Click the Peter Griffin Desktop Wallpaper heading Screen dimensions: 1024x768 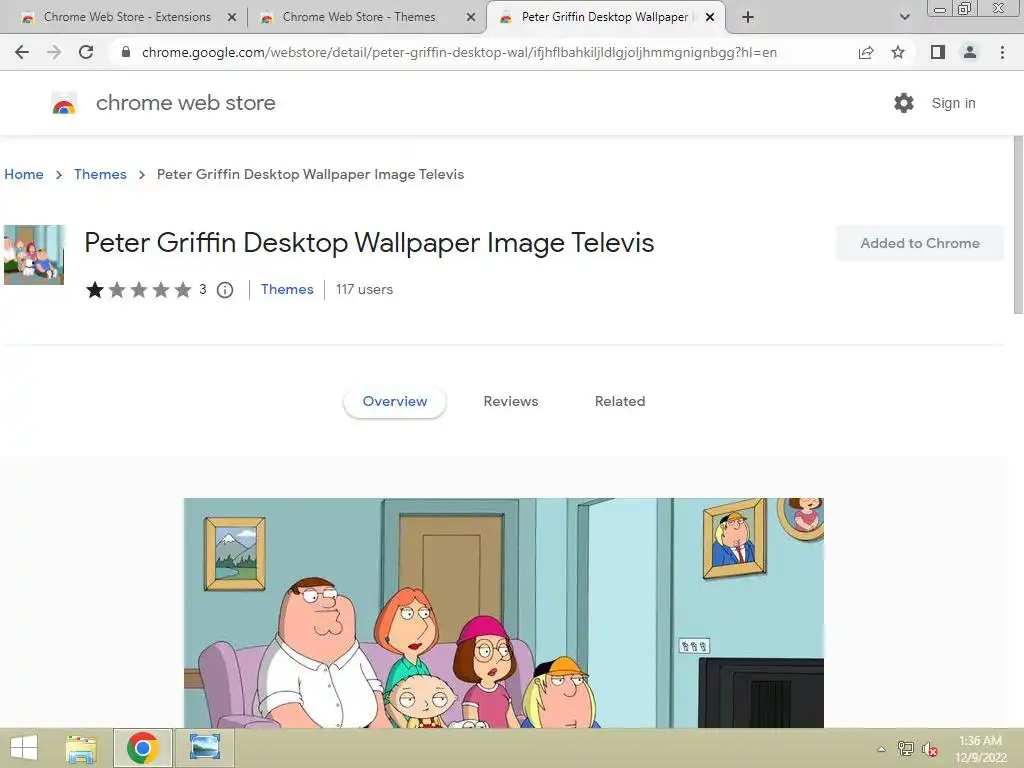369,242
